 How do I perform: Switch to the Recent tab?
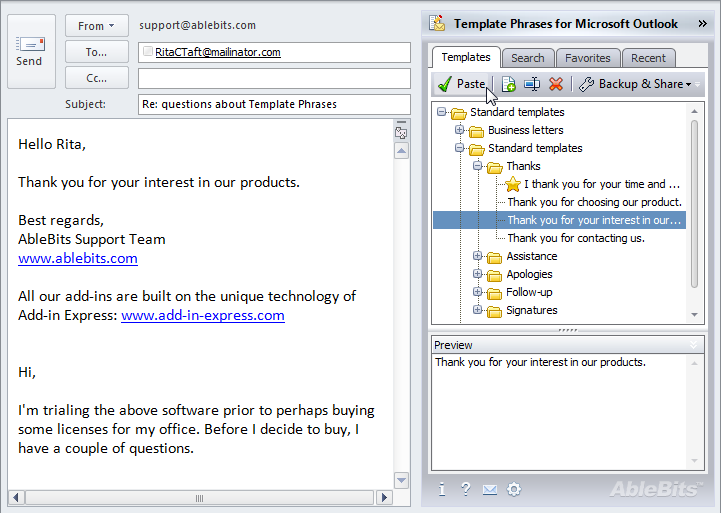[648, 58]
